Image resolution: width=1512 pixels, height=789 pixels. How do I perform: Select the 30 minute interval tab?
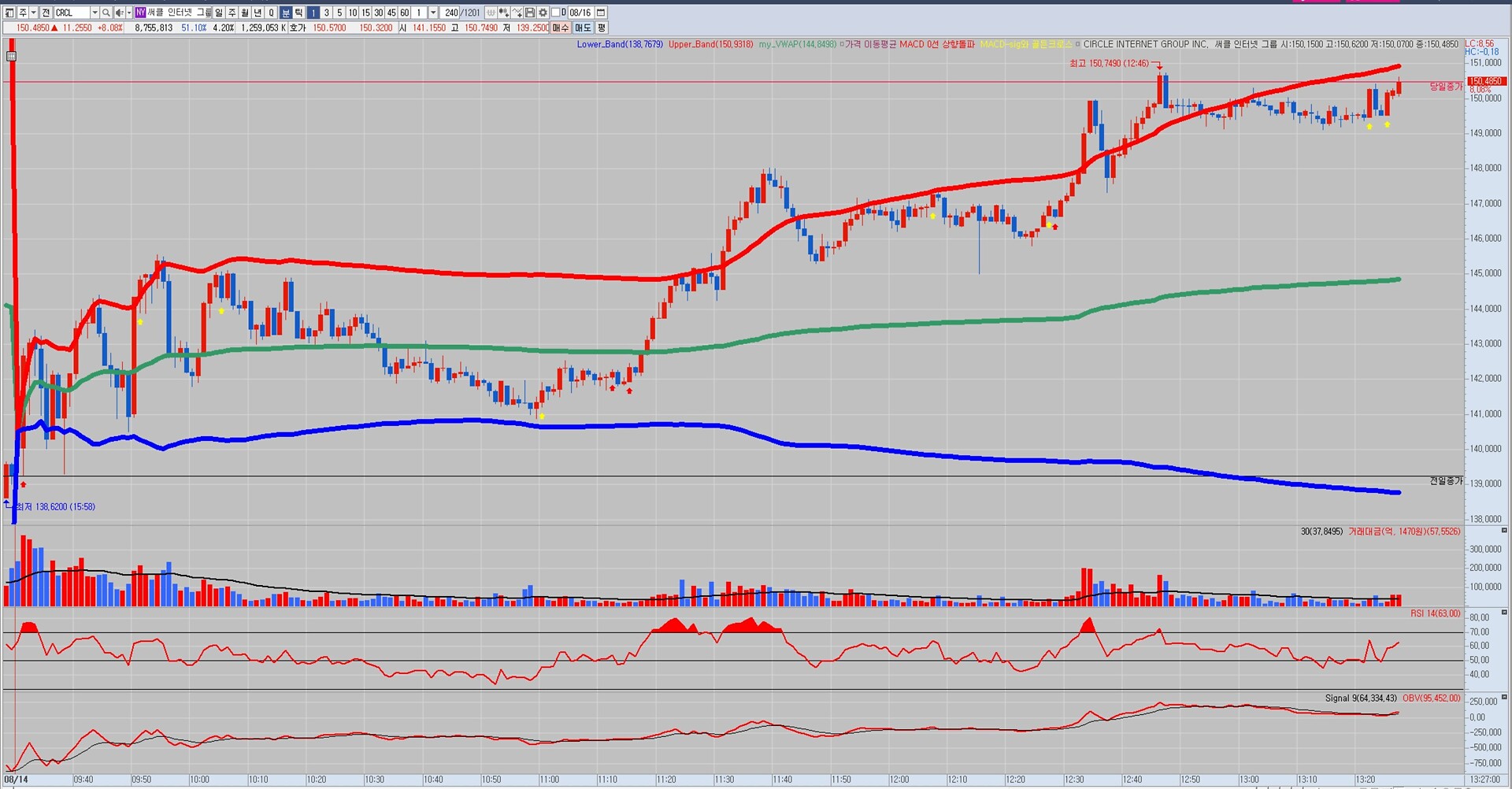(379, 13)
